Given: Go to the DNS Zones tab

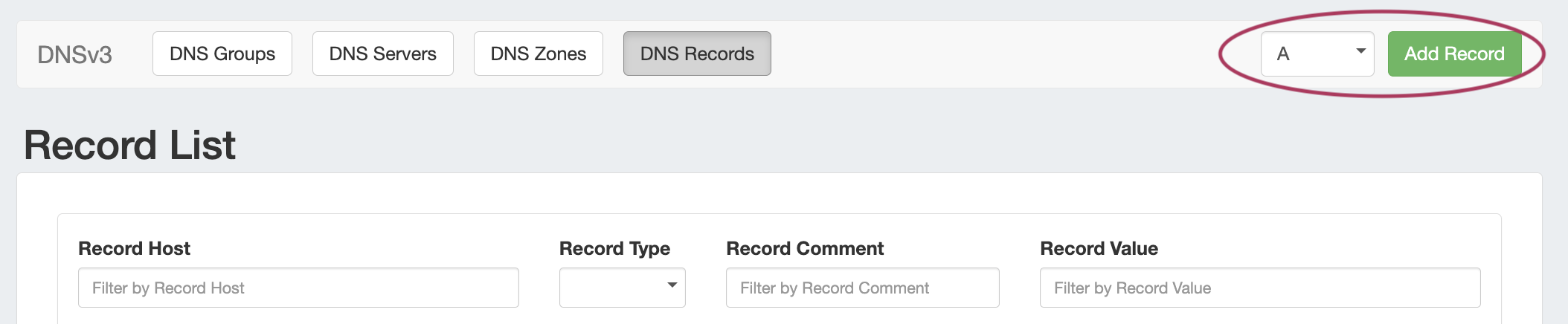Looking at the screenshot, I should (538, 54).
